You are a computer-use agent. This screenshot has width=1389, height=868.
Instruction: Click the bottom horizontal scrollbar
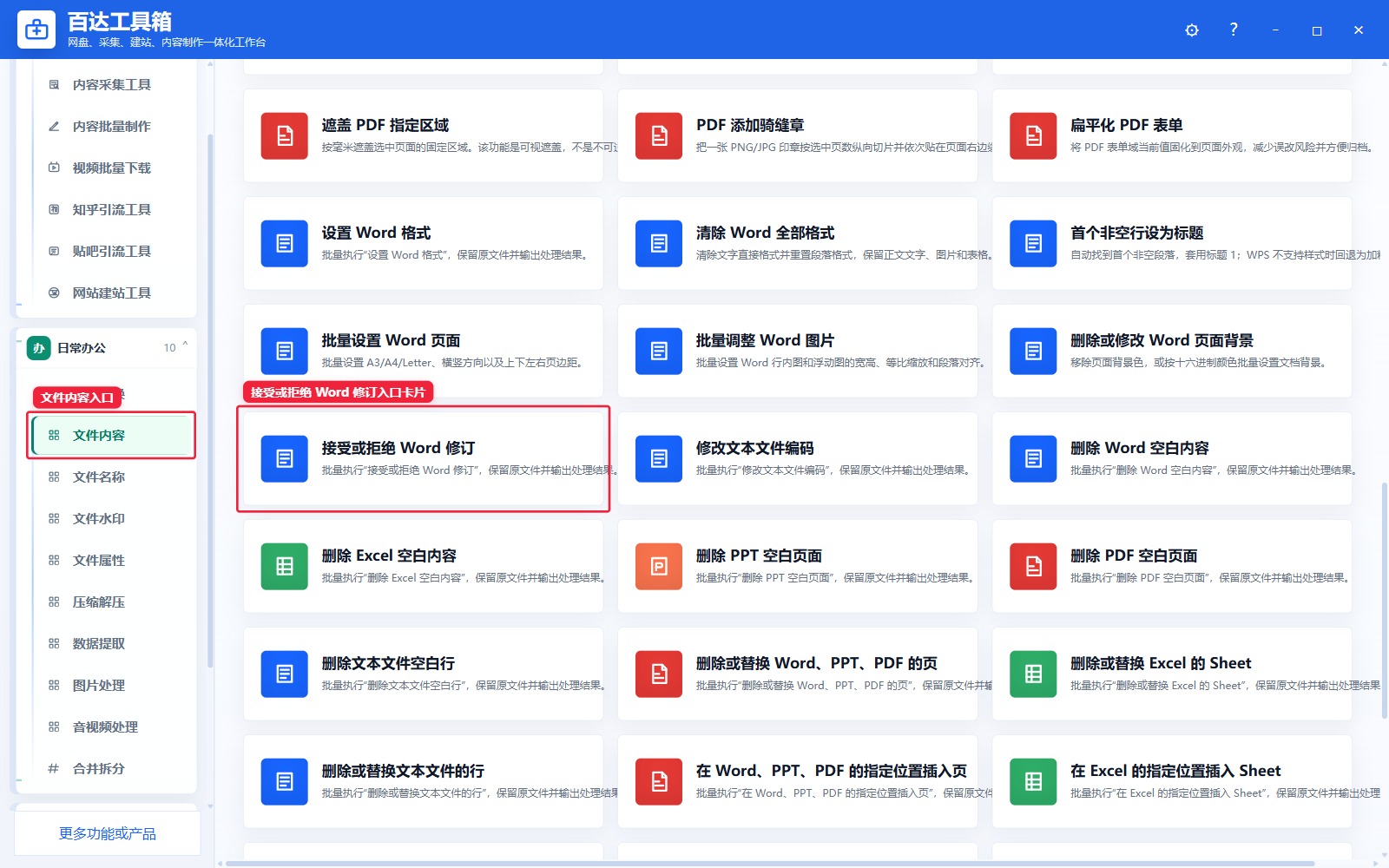coord(768,863)
